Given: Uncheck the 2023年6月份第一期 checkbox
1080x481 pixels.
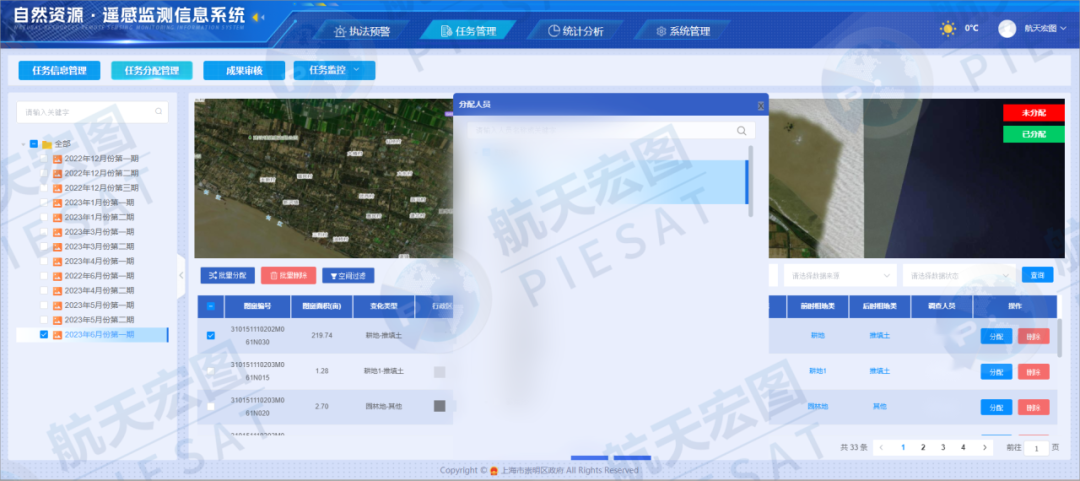Looking at the screenshot, I should tap(44, 335).
